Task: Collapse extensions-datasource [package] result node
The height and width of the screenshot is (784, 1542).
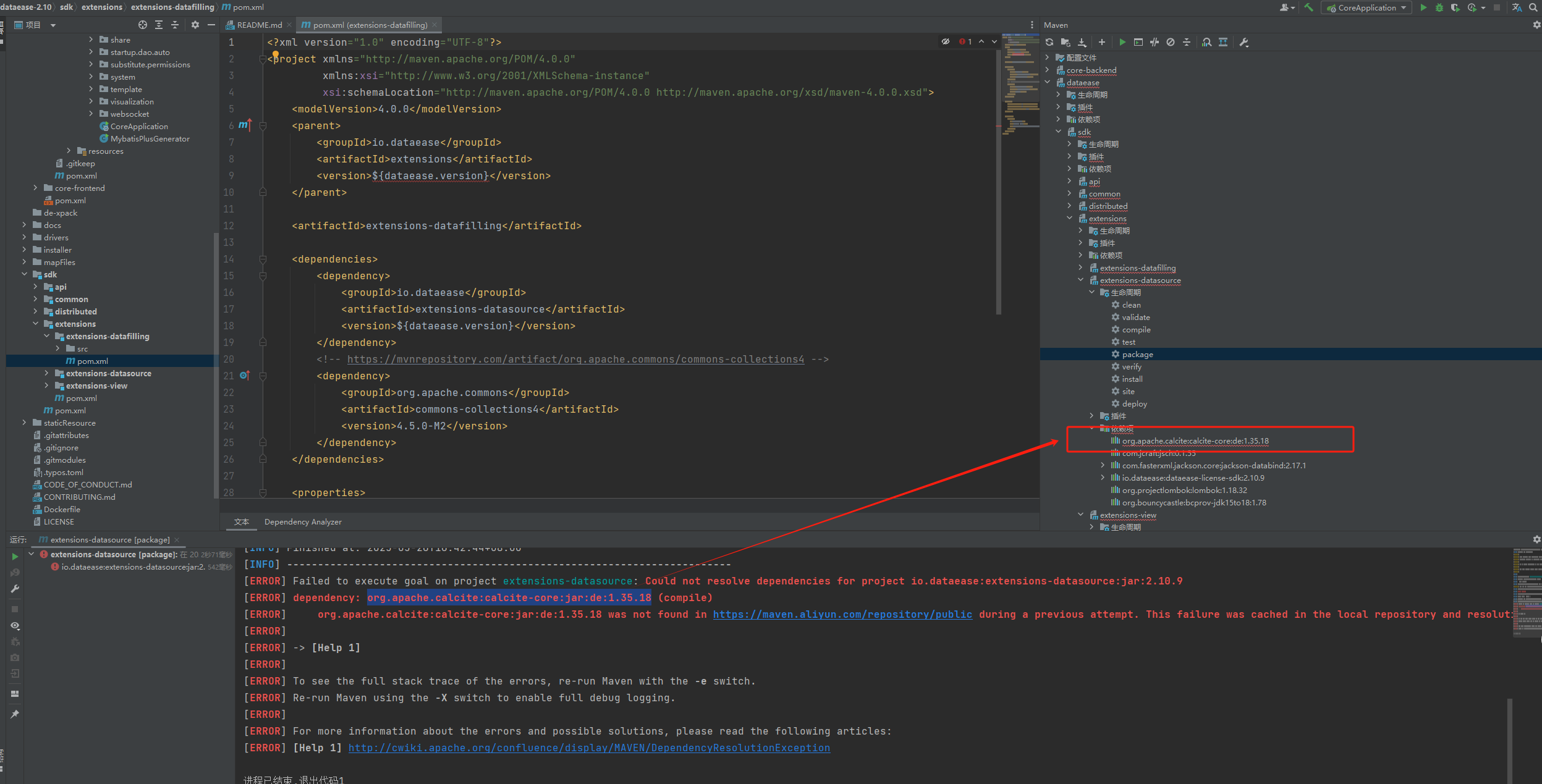Action: pos(32,554)
